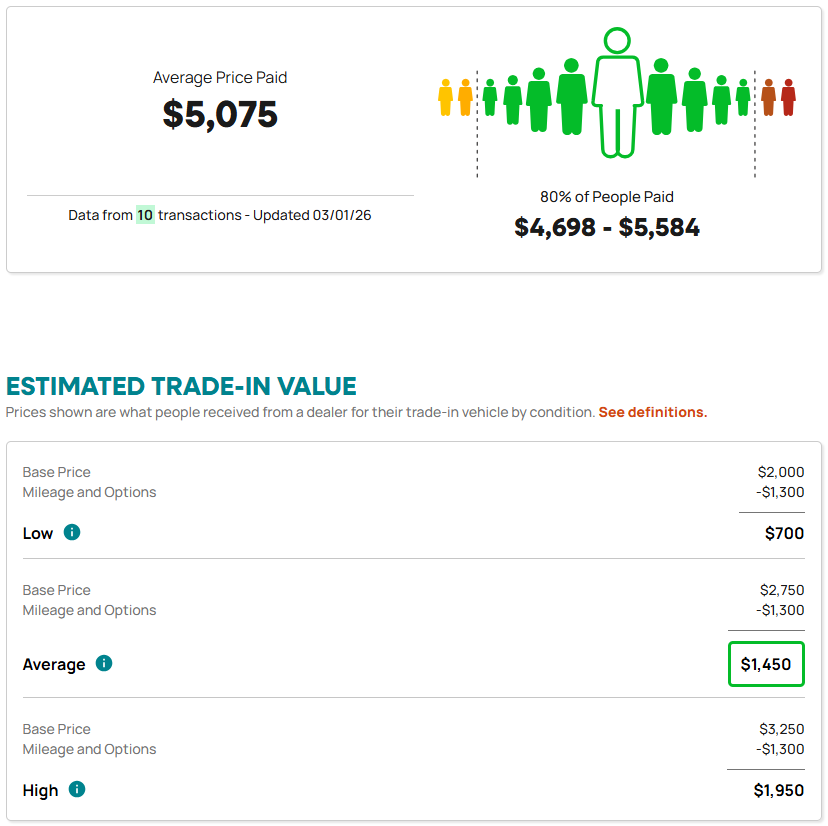Click the second yellow person icon
The width and height of the screenshot is (828, 826).
point(465,98)
